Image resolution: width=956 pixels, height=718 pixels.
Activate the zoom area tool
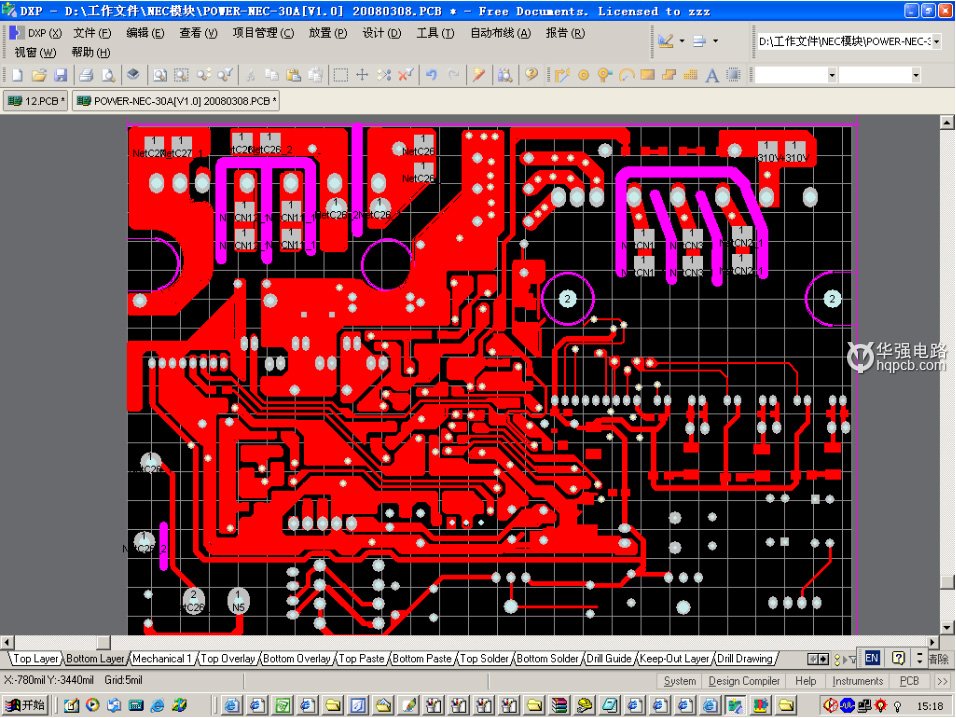(183, 74)
